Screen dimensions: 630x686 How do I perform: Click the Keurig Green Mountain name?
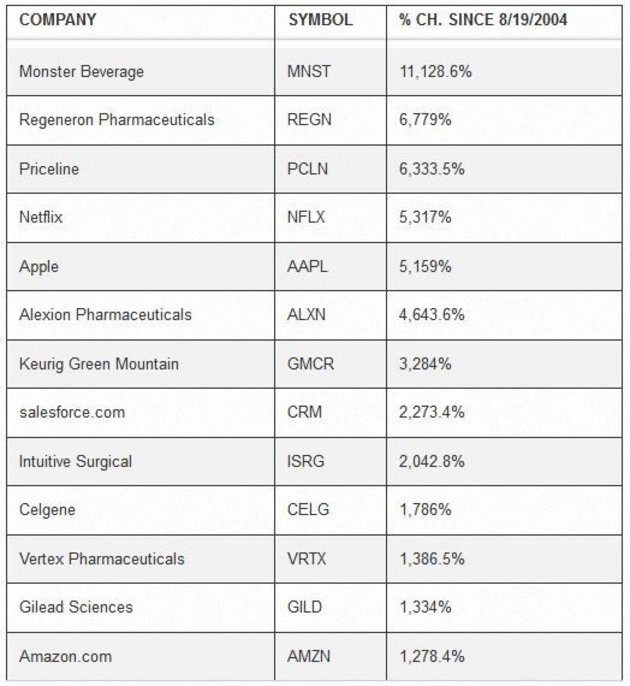click(x=99, y=364)
